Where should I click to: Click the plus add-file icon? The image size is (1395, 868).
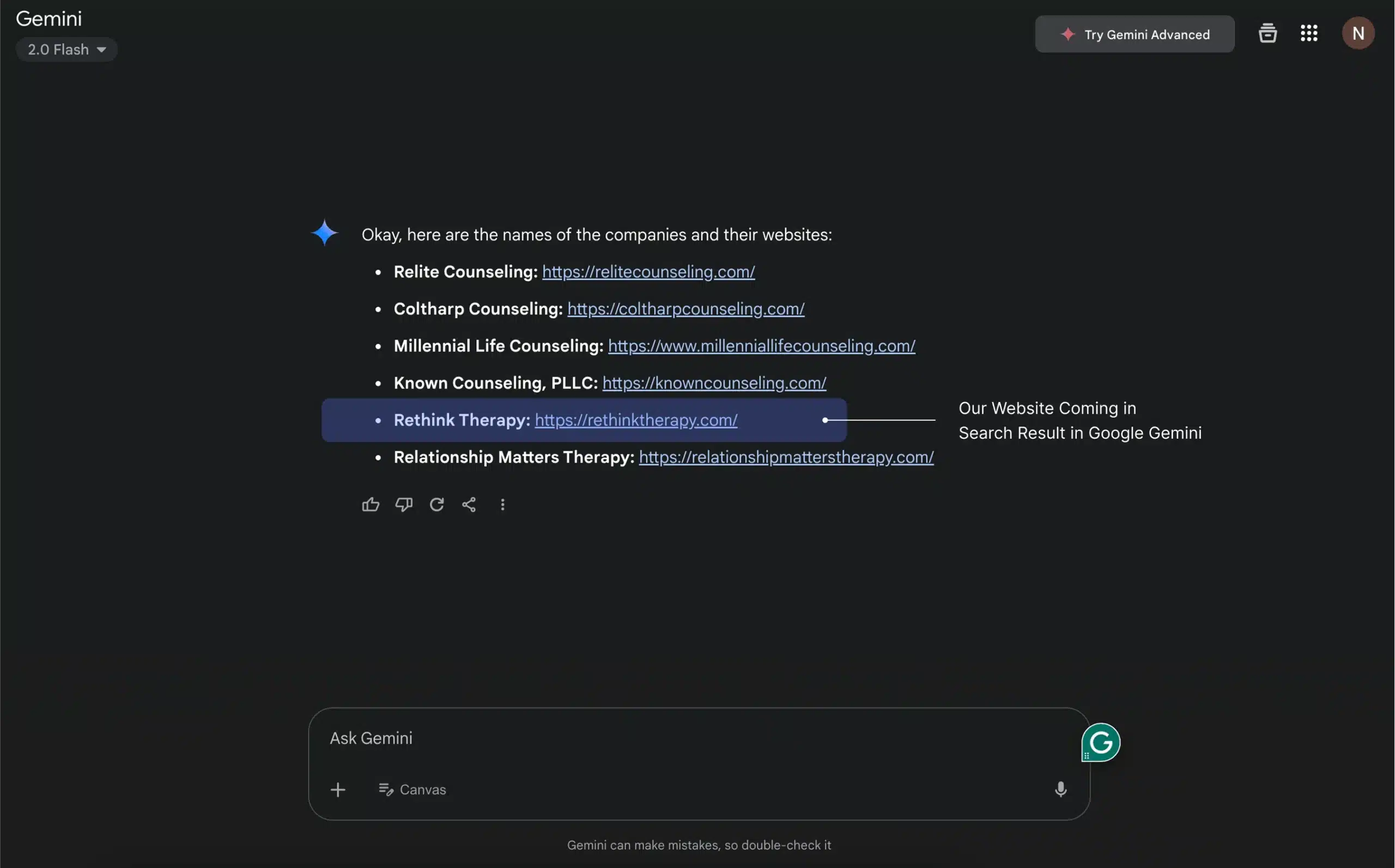click(337, 790)
